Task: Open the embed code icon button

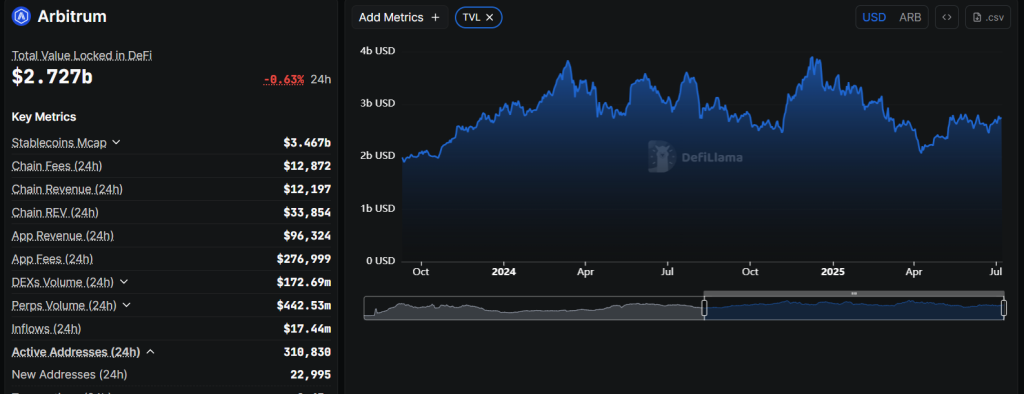Action: point(947,18)
